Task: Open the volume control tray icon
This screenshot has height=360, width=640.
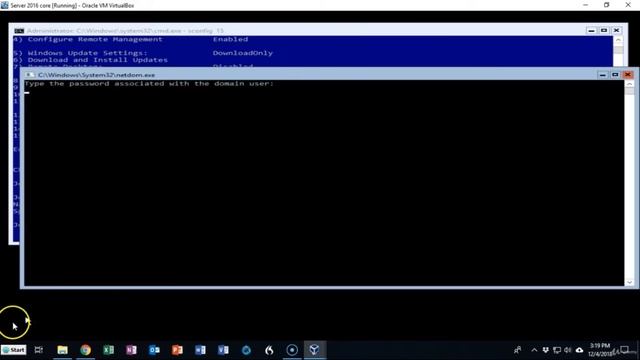Action: tap(568, 350)
